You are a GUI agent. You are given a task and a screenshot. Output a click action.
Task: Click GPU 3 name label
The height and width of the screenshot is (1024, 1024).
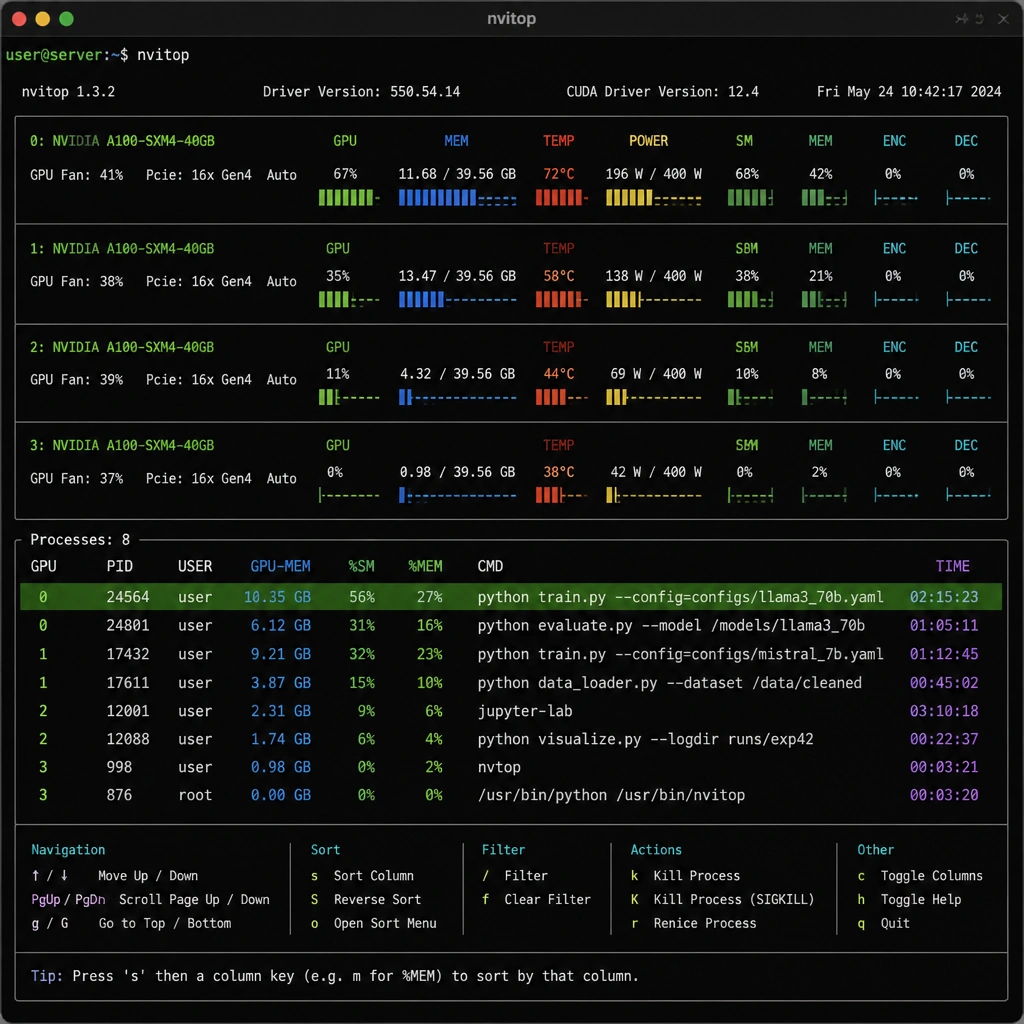[x=133, y=445]
